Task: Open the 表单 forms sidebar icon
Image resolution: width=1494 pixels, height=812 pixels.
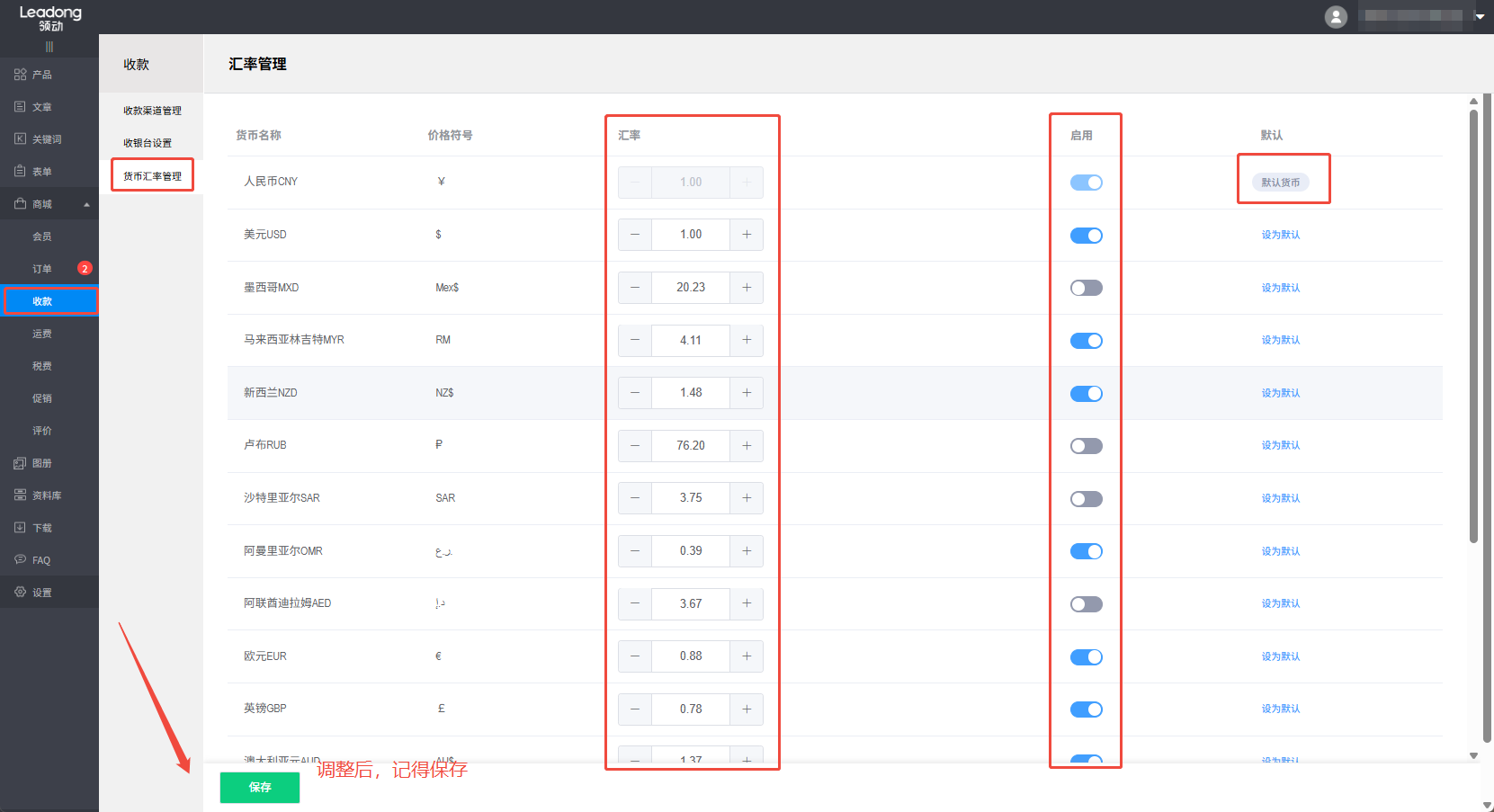Action: coord(20,171)
